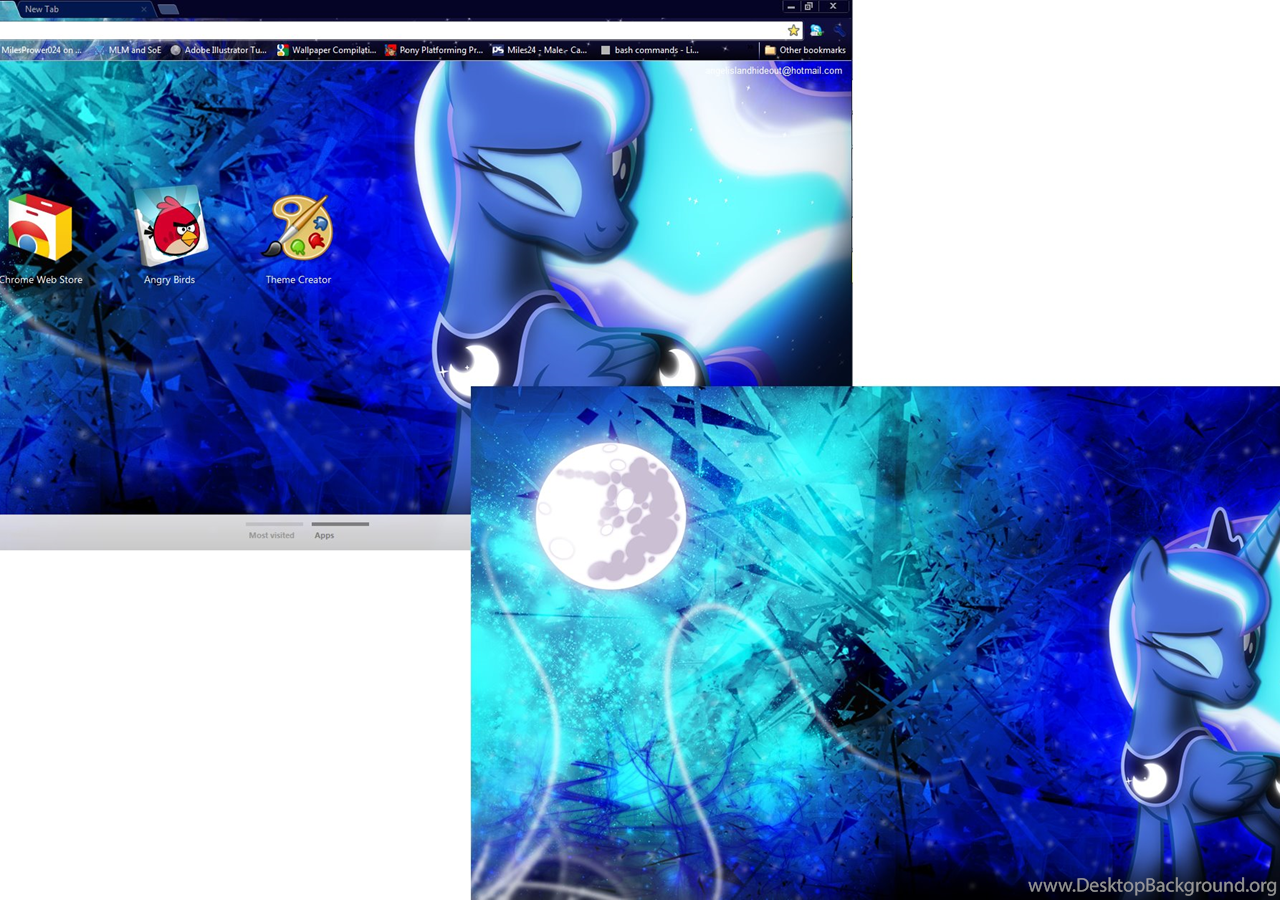Restore down the Chrome window
This screenshot has height=900, width=1280.
click(809, 6)
